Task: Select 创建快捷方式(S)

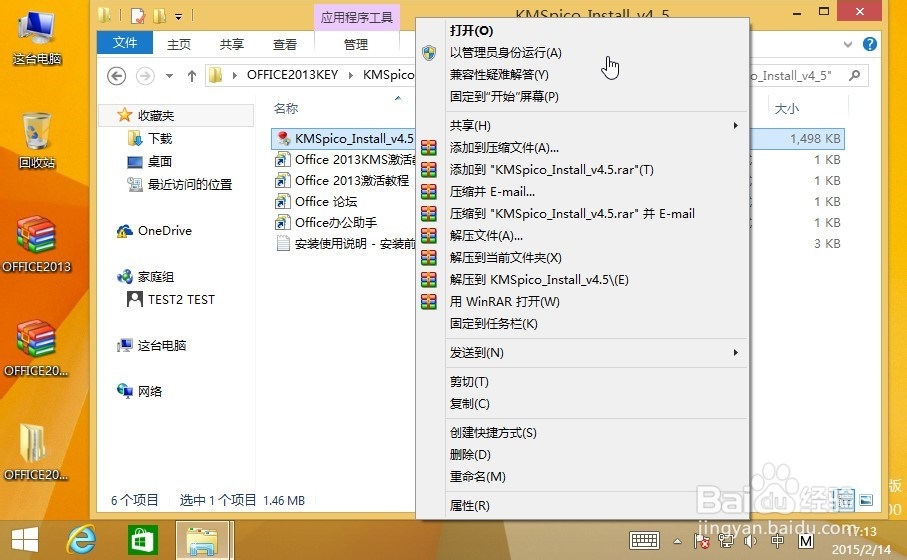Action: (x=582, y=433)
